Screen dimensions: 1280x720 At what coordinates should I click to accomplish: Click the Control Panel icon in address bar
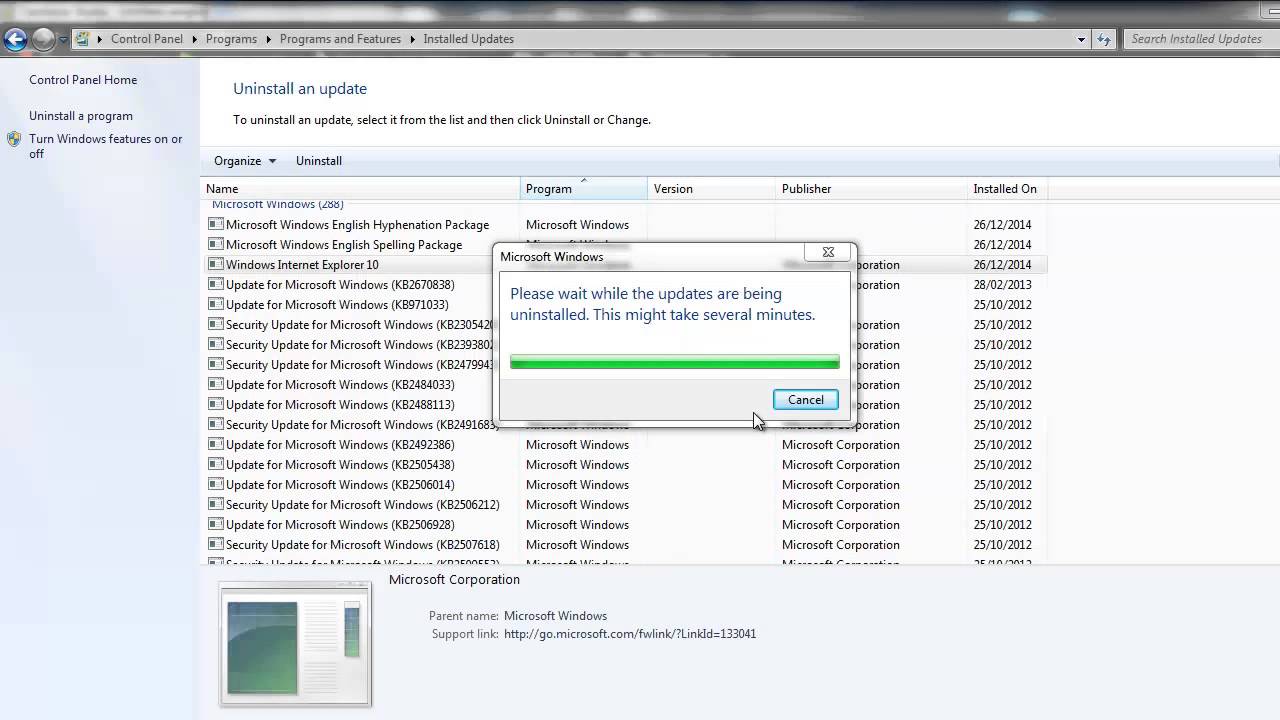coord(83,39)
